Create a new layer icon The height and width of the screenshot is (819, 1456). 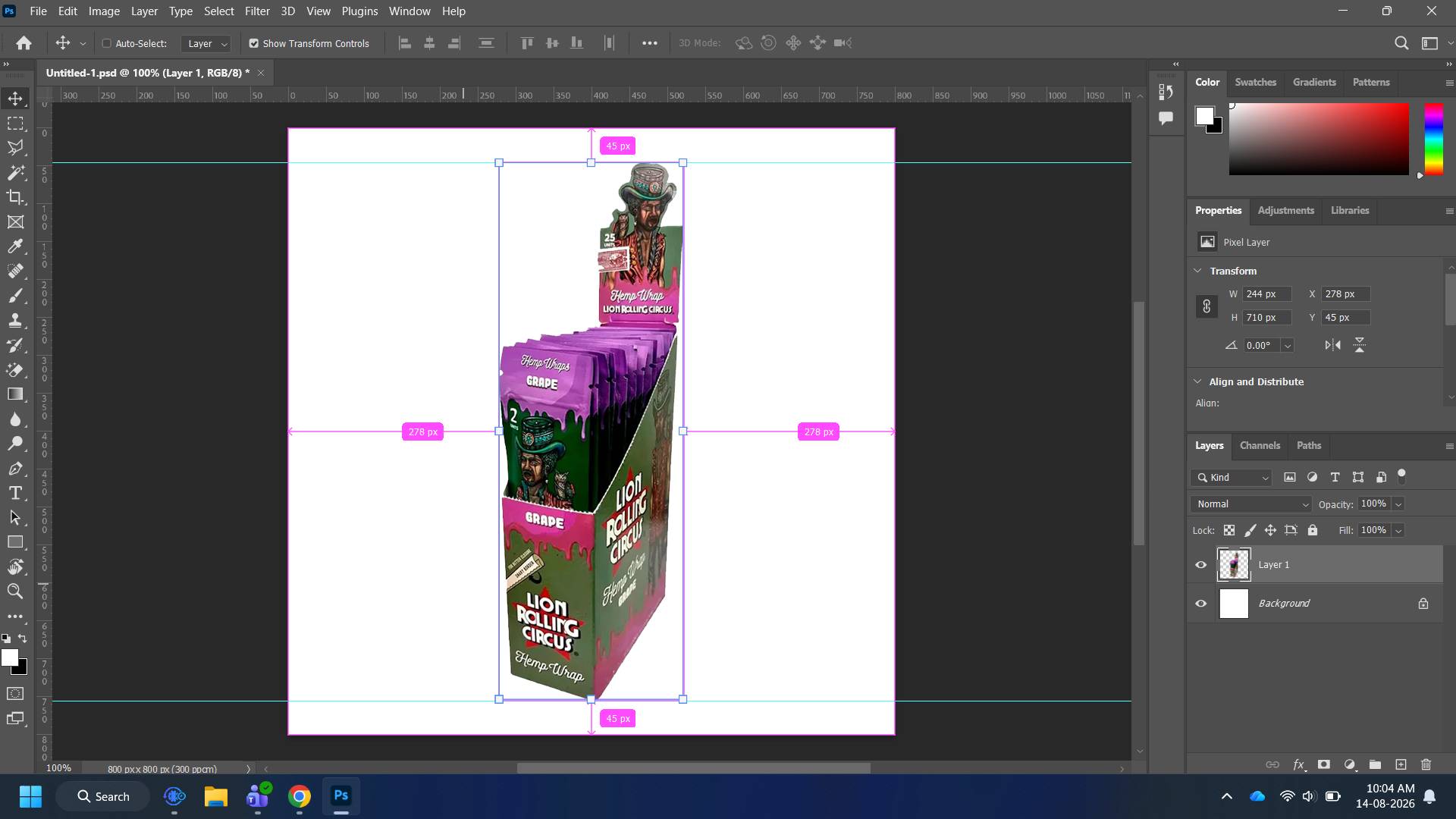click(1401, 764)
